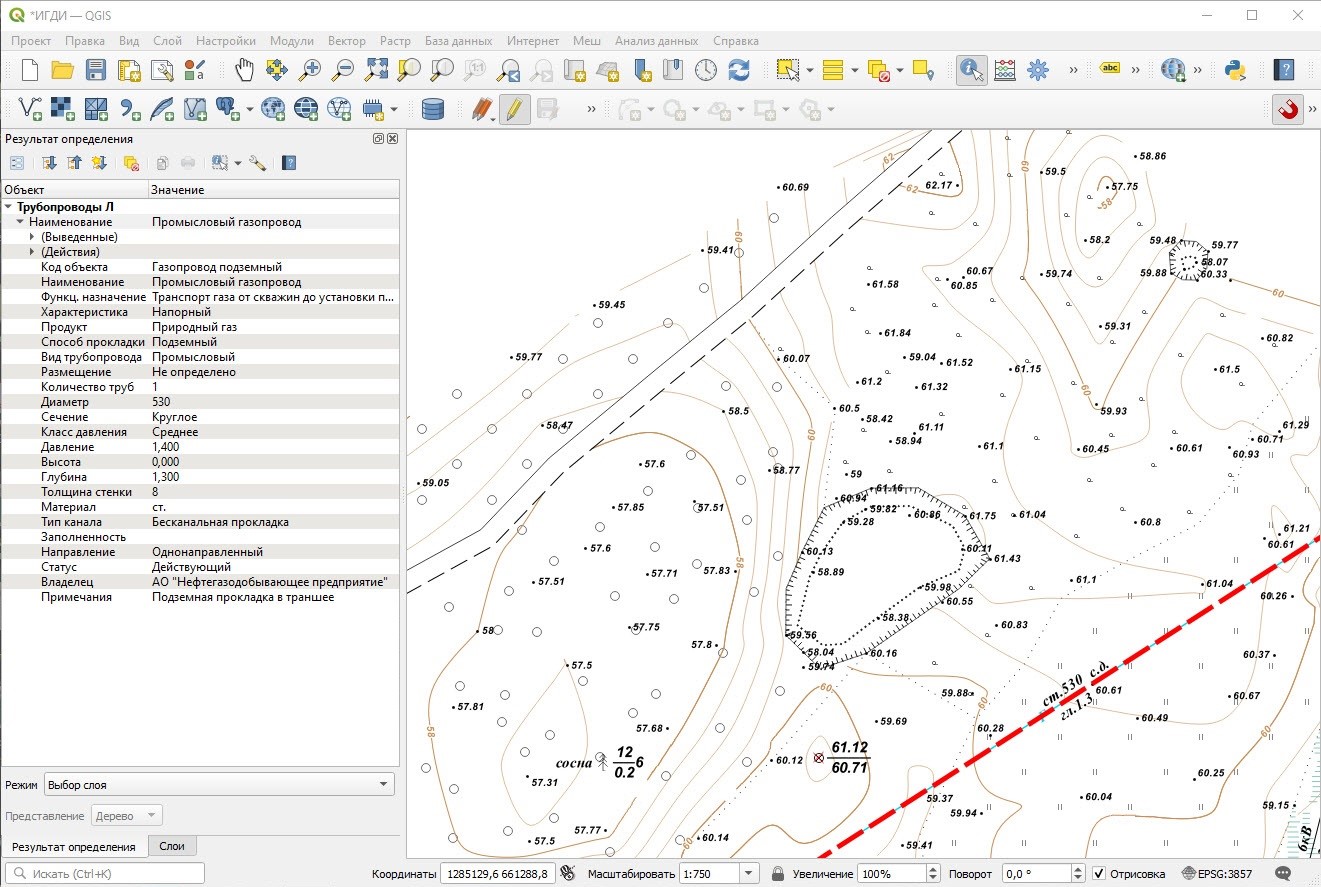Select the Диаметр 530 row
1321x887 pixels.
[200, 402]
